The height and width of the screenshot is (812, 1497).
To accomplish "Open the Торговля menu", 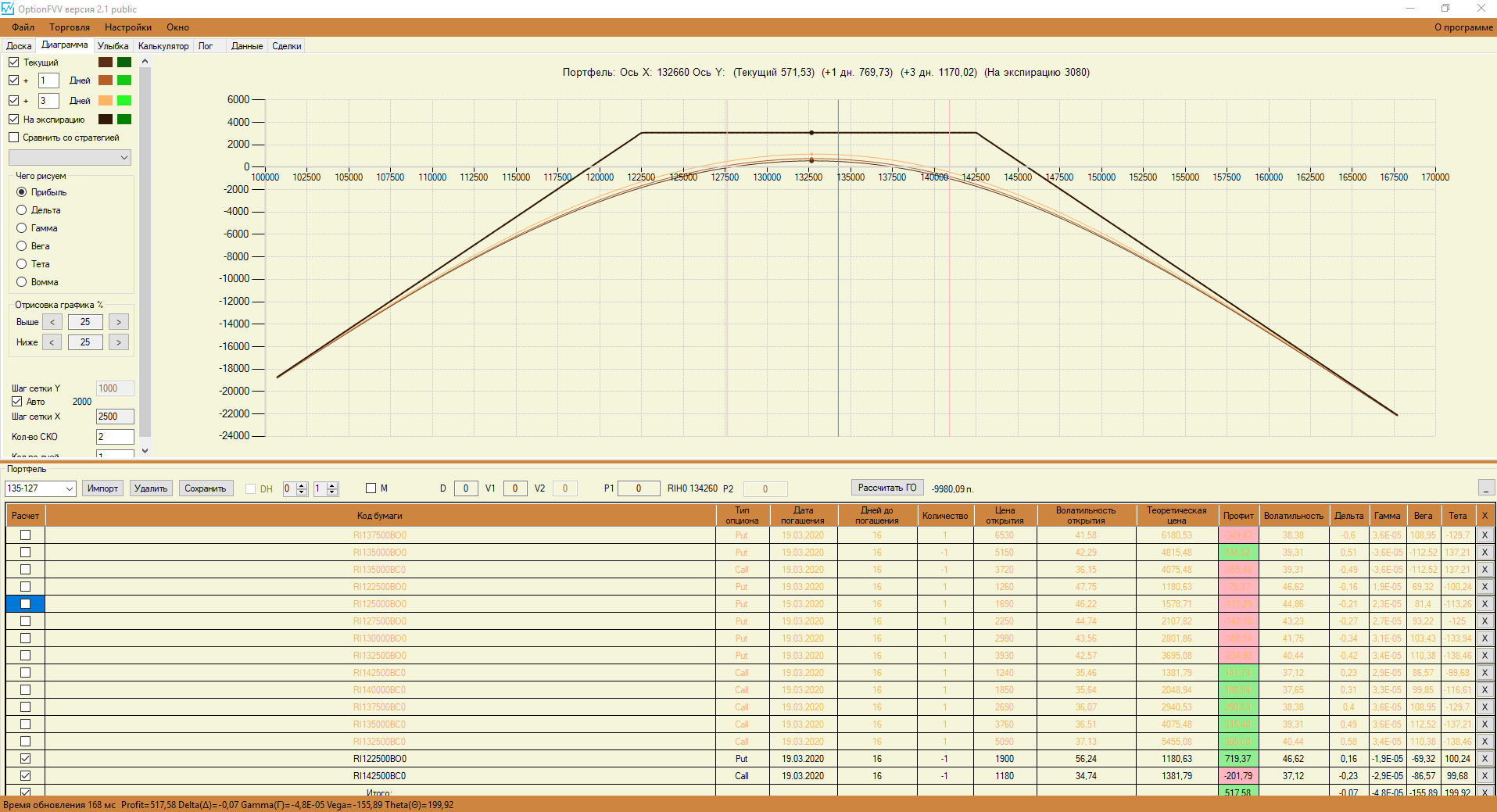I will (x=70, y=27).
